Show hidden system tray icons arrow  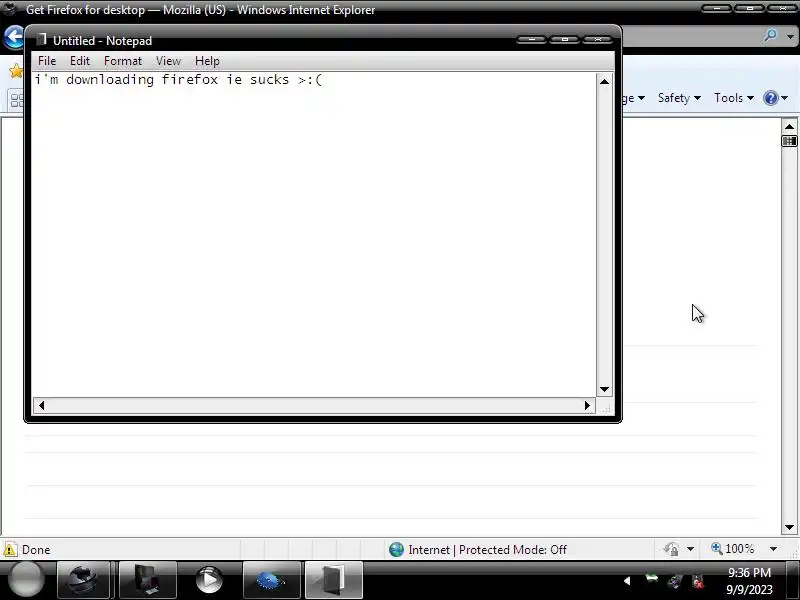[627, 581]
